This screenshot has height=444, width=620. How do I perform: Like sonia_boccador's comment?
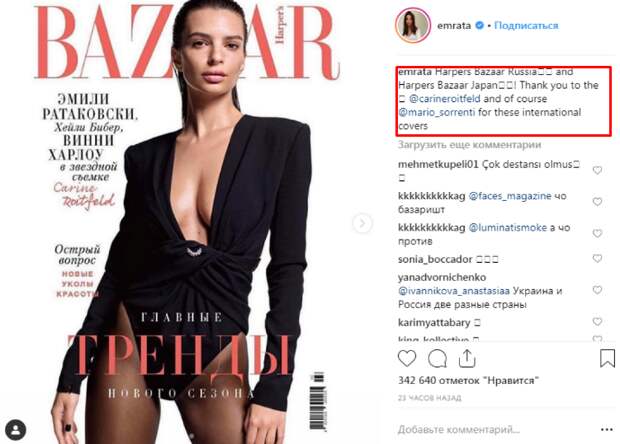click(597, 259)
